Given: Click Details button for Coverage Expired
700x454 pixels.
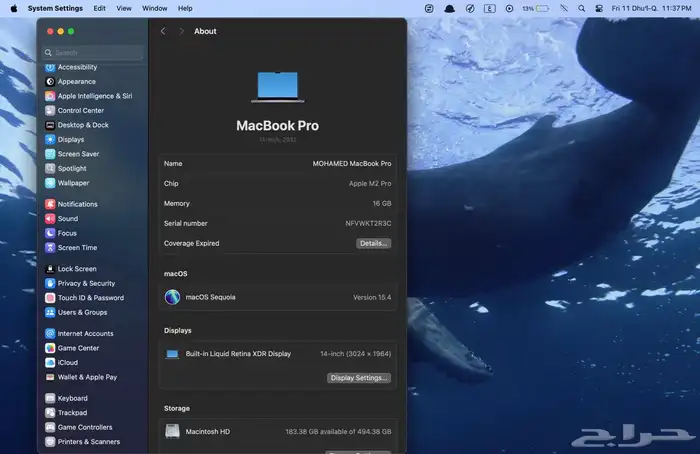Looking at the screenshot, I should [x=374, y=243].
